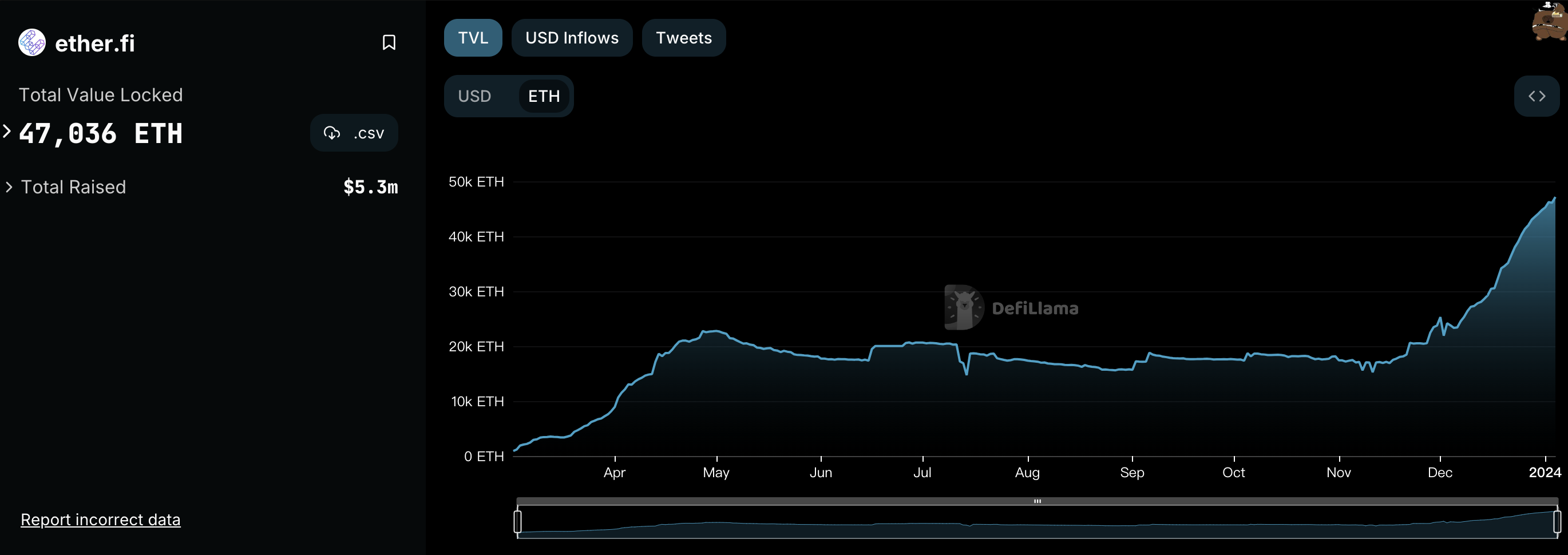The image size is (1568, 555).
Task: Bookmark the ether.fi protocol
Action: 389,42
